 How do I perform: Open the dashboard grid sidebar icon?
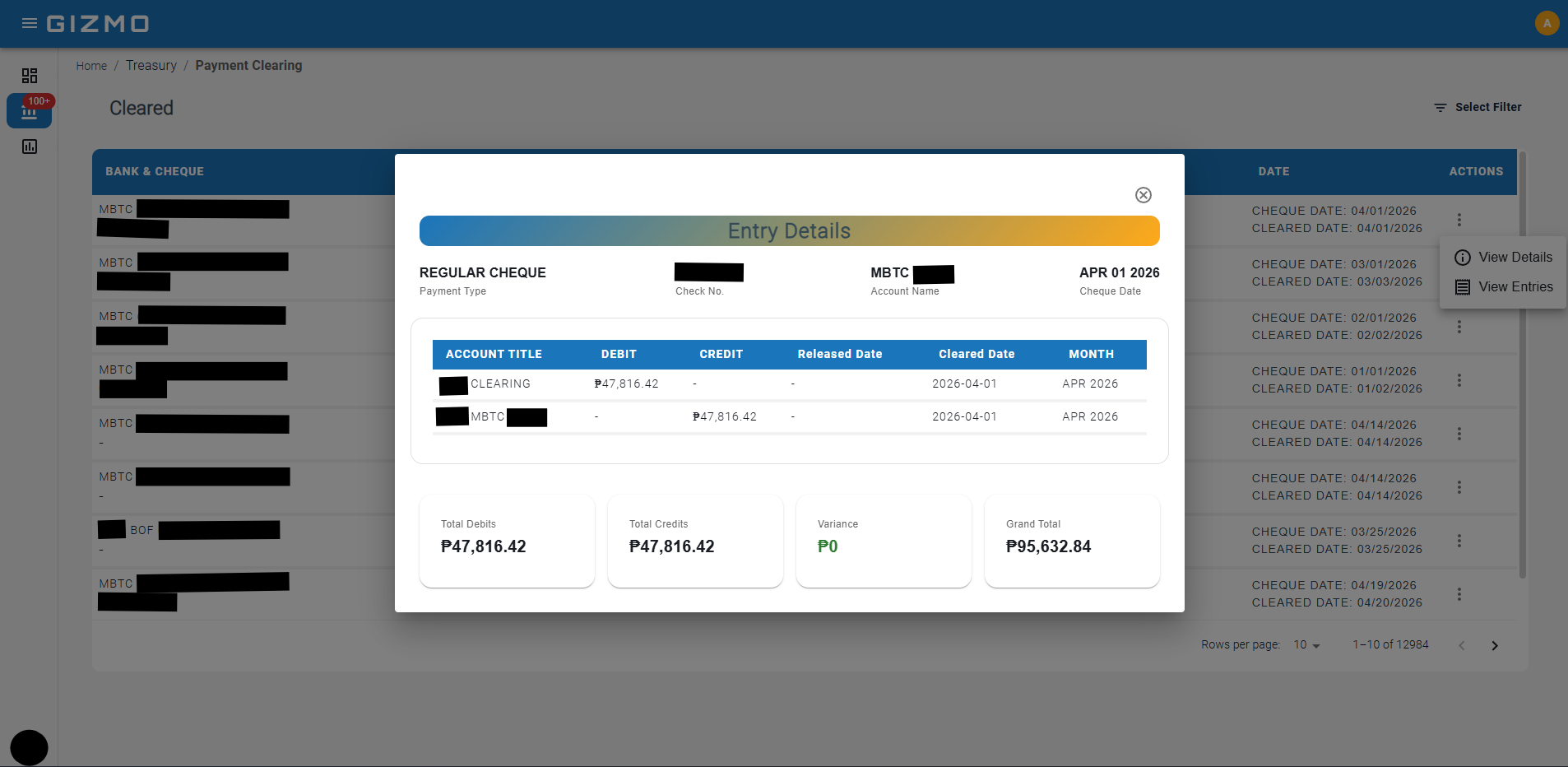coord(30,76)
